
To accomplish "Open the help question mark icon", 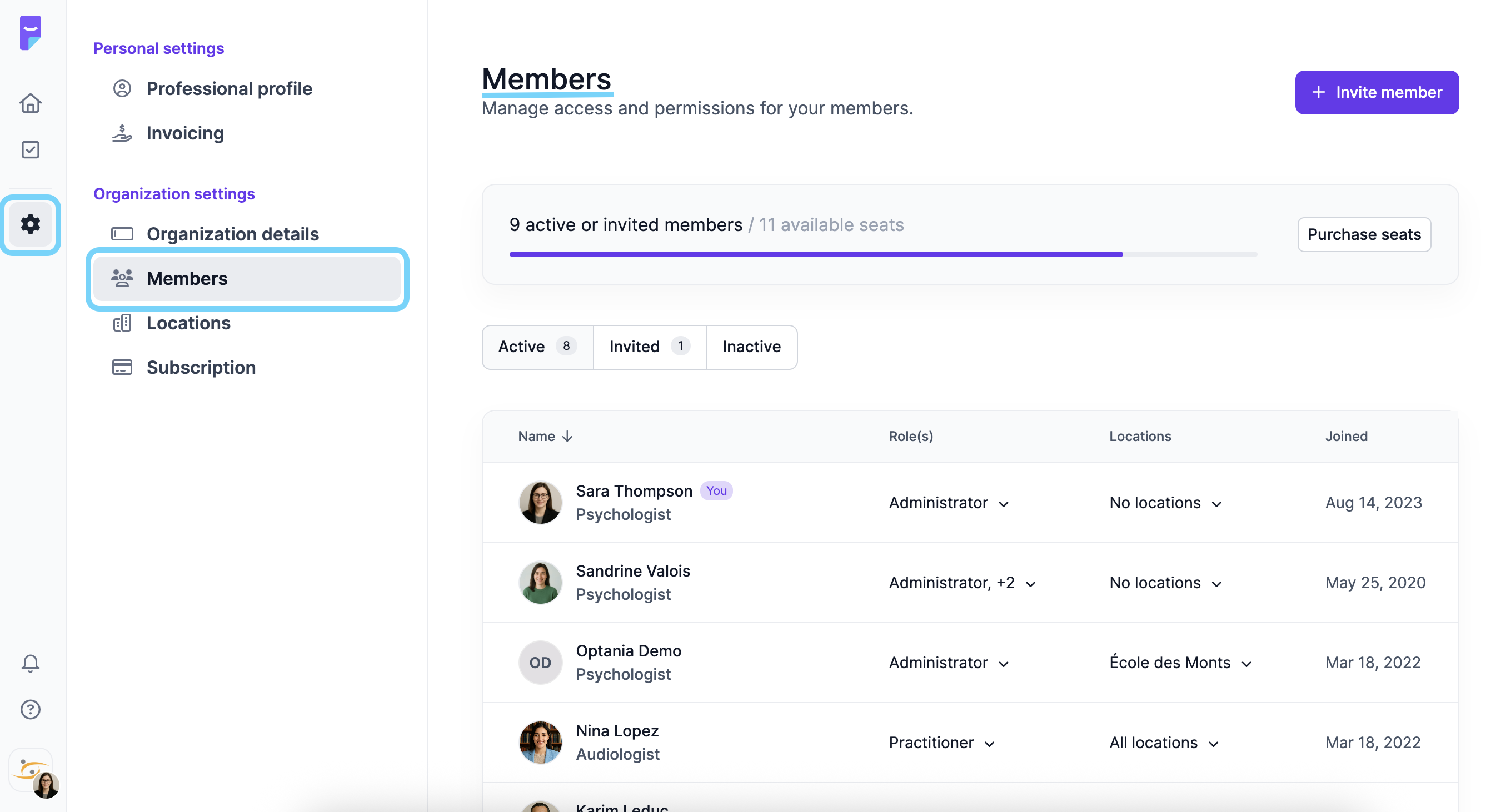I will [x=31, y=709].
